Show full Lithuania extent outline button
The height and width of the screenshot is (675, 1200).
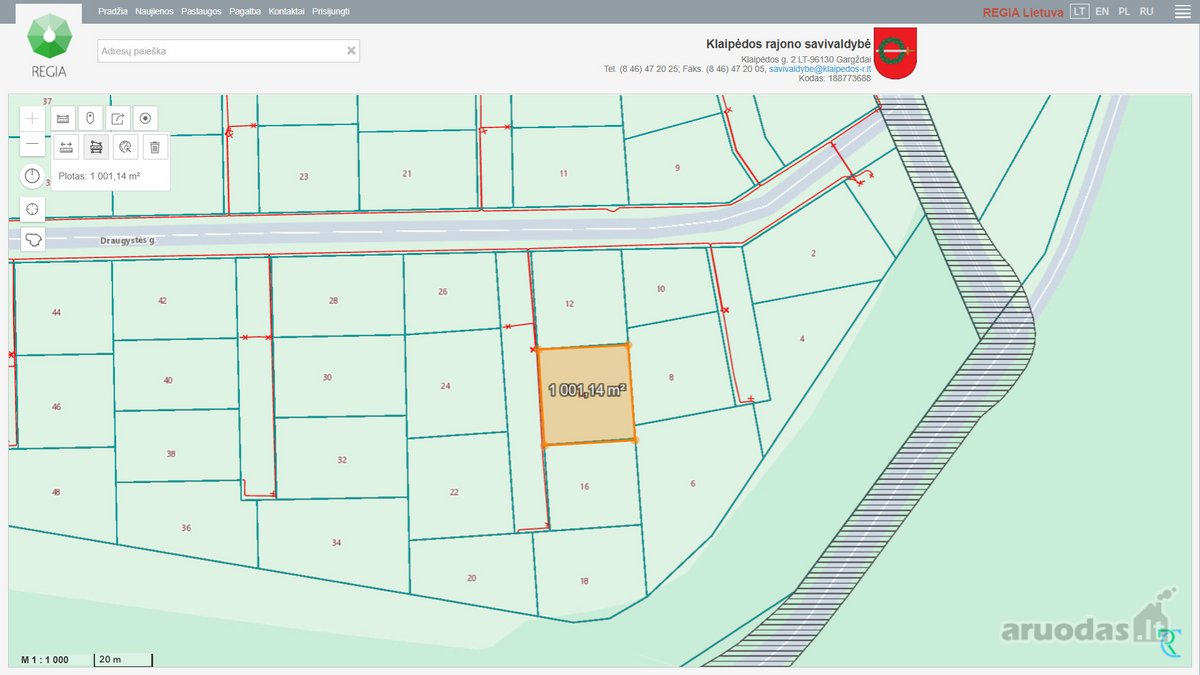(x=33, y=240)
